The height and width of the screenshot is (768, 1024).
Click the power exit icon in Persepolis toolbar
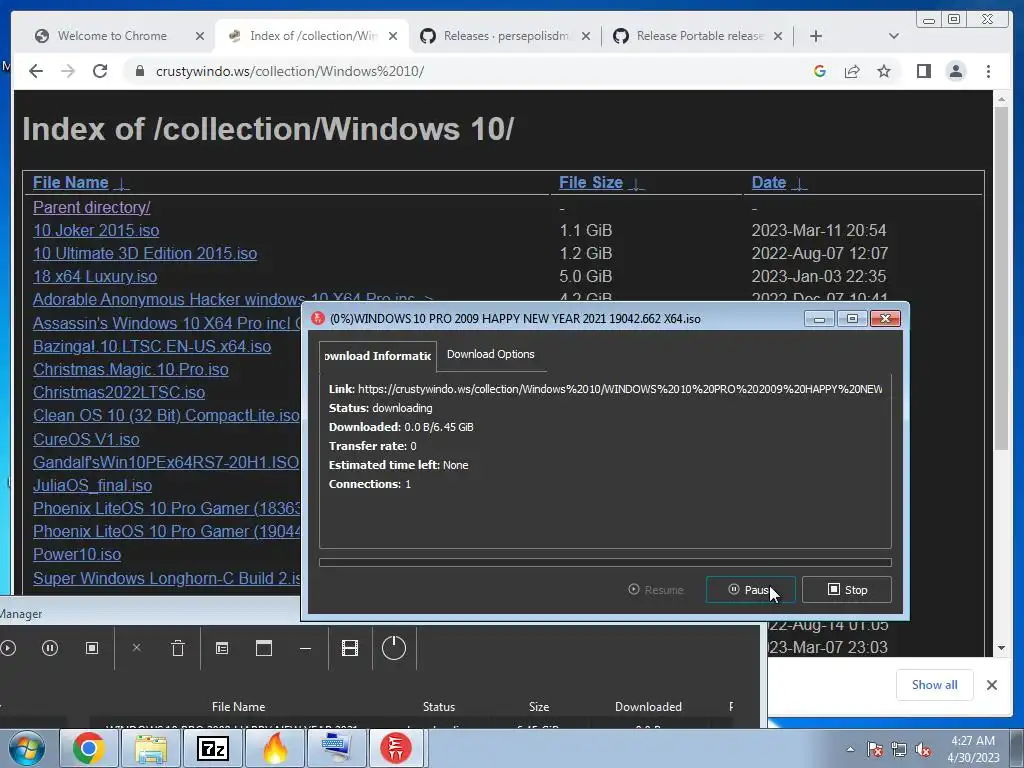pos(394,648)
